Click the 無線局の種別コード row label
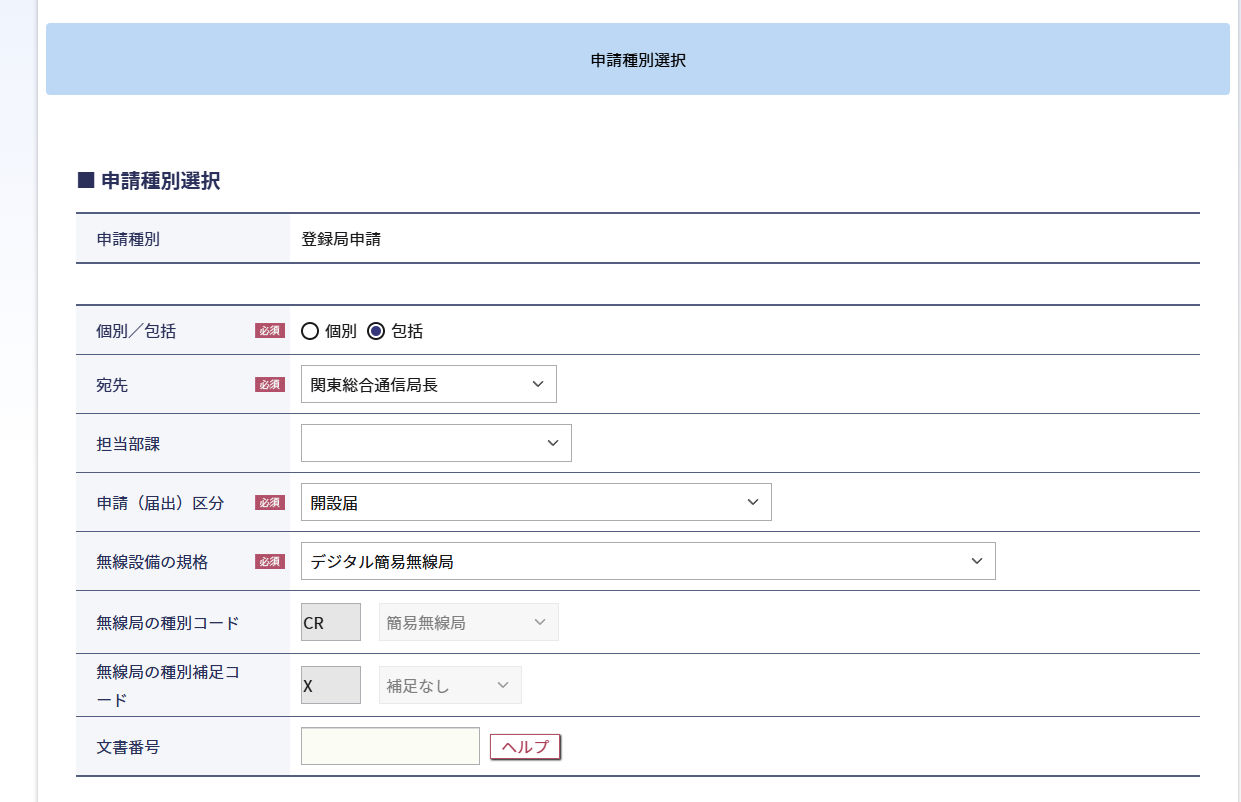This screenshot has height=802, width=1241. point(168,623)
